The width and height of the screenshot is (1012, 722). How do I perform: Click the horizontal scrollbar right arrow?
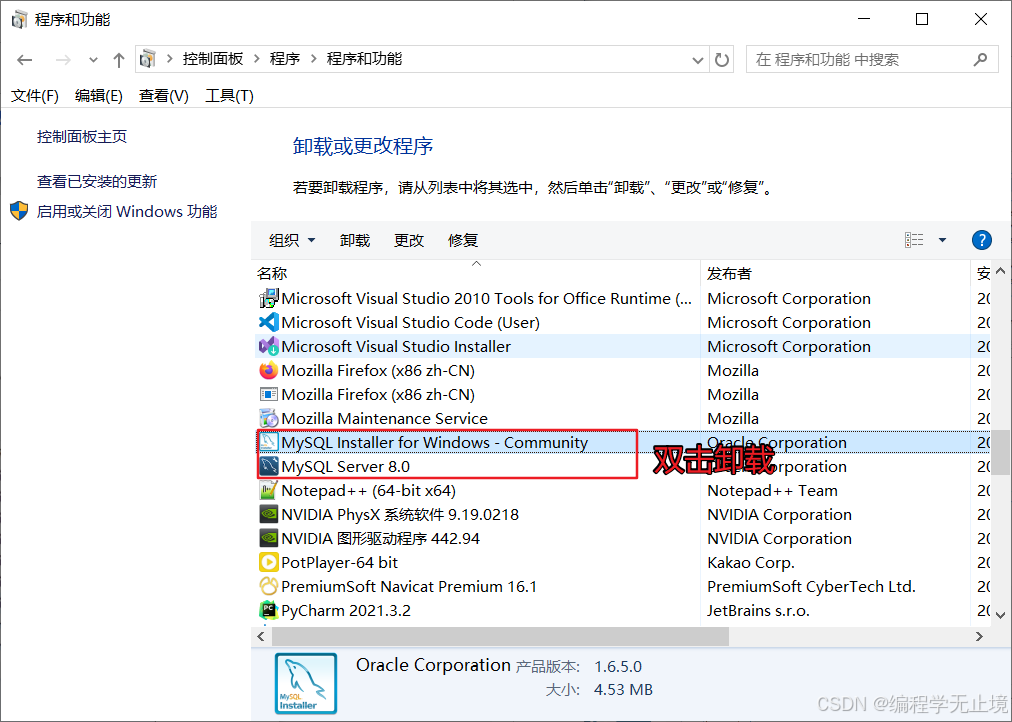(x=979, y=636)
